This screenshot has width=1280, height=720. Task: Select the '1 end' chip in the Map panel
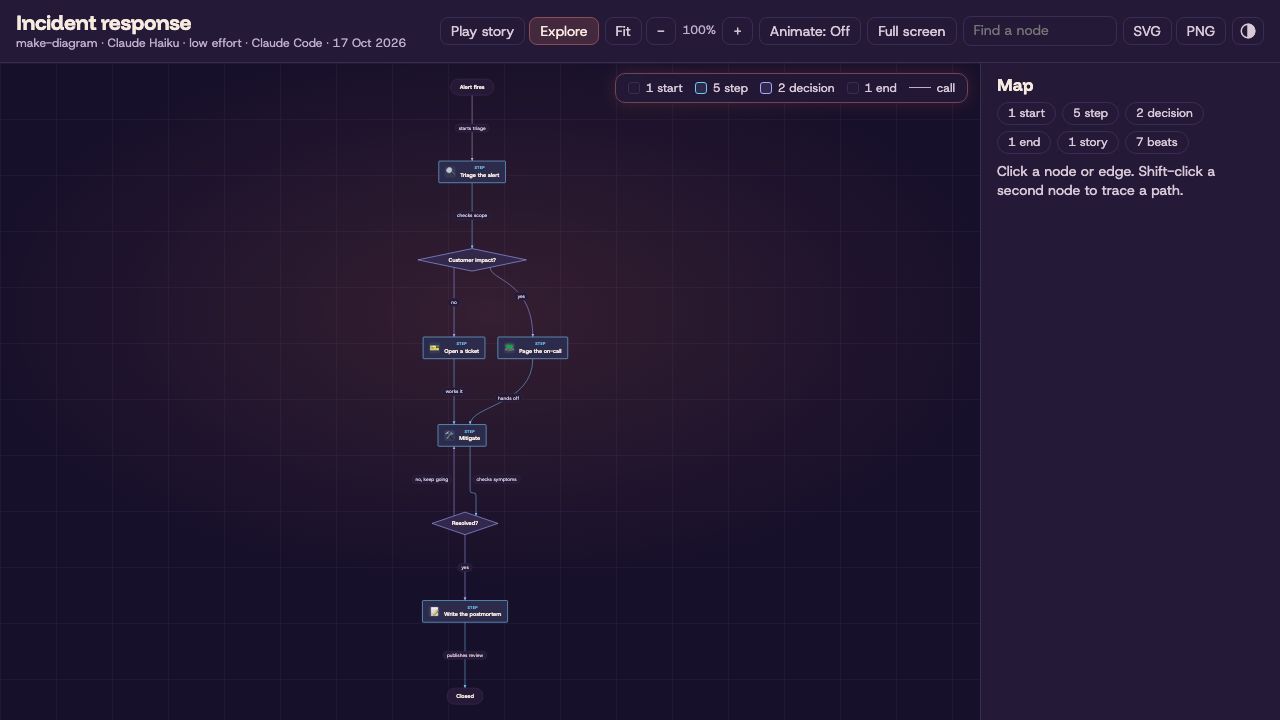pyautogui.click(x=1024, y=142)
